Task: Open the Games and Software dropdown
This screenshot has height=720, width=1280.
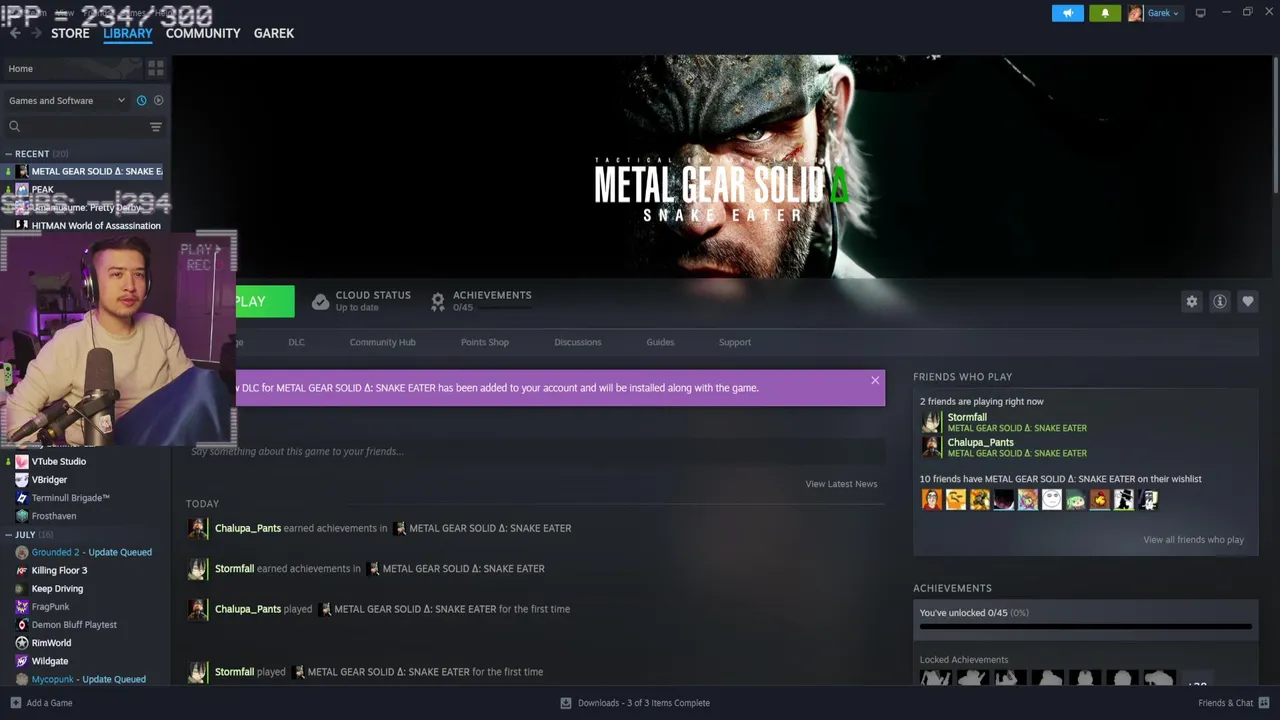Action: [x=66, y=100]
